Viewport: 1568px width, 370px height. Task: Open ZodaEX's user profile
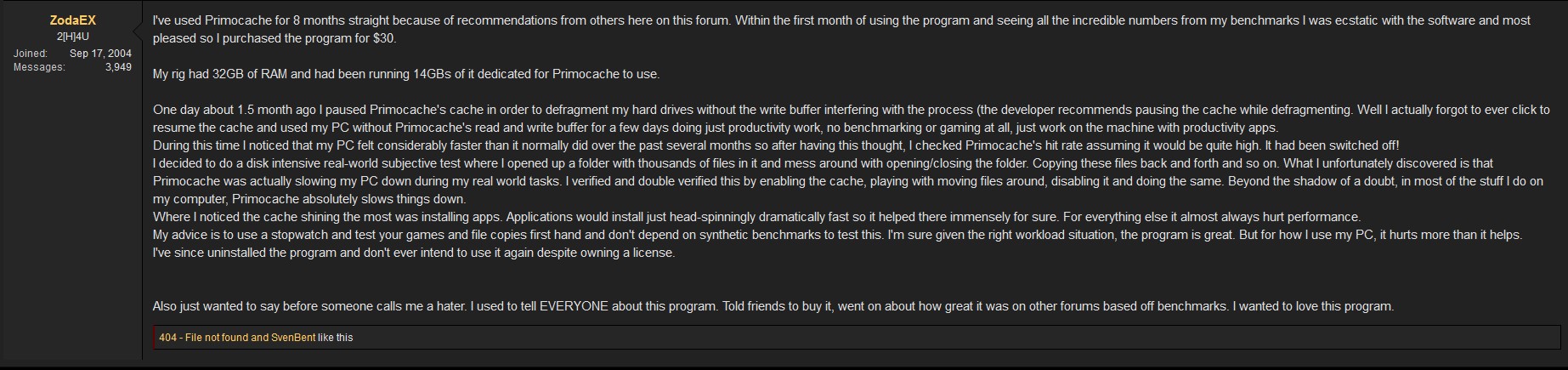pos(72,21)
